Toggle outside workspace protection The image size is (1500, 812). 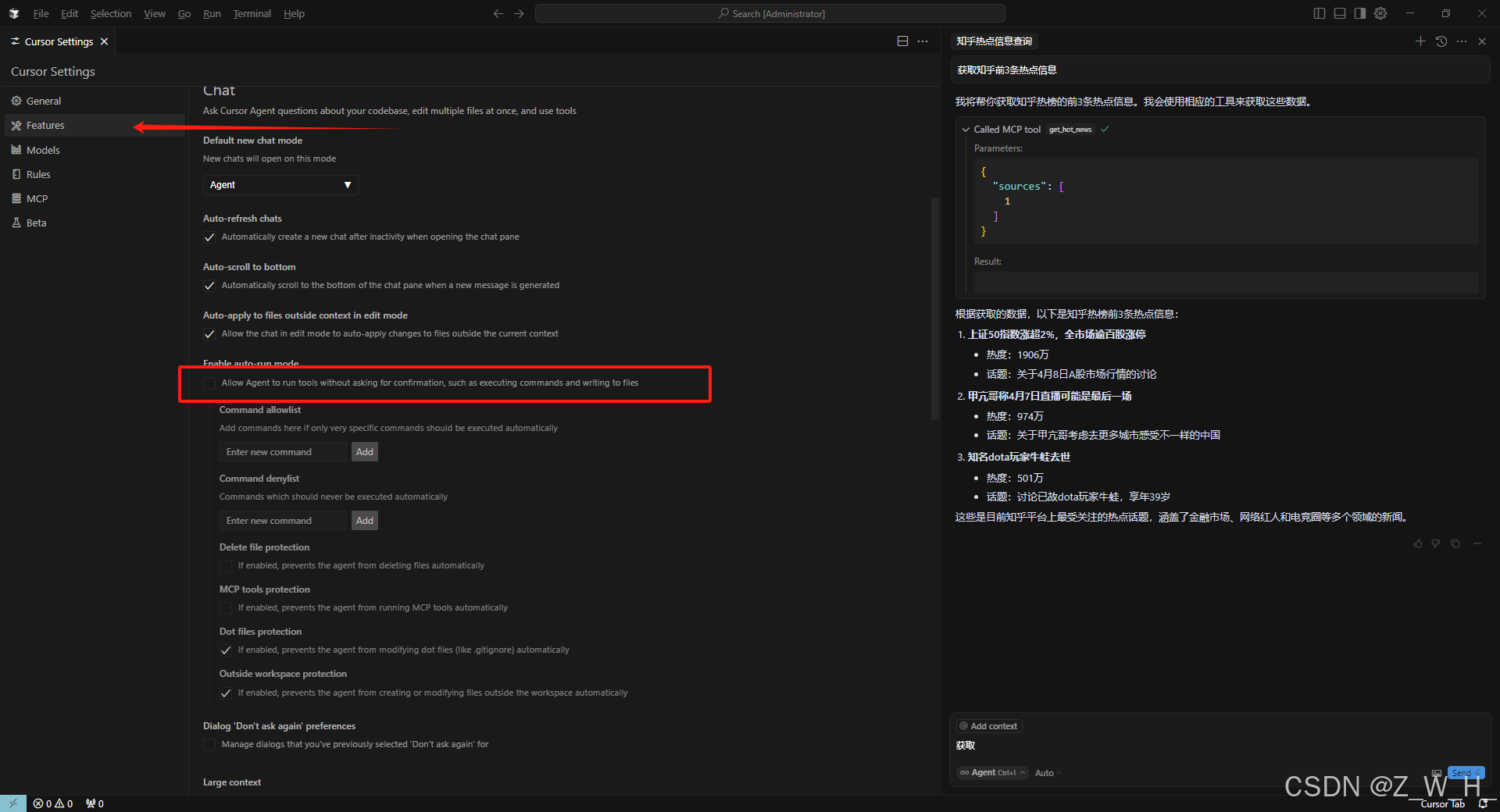226,693
